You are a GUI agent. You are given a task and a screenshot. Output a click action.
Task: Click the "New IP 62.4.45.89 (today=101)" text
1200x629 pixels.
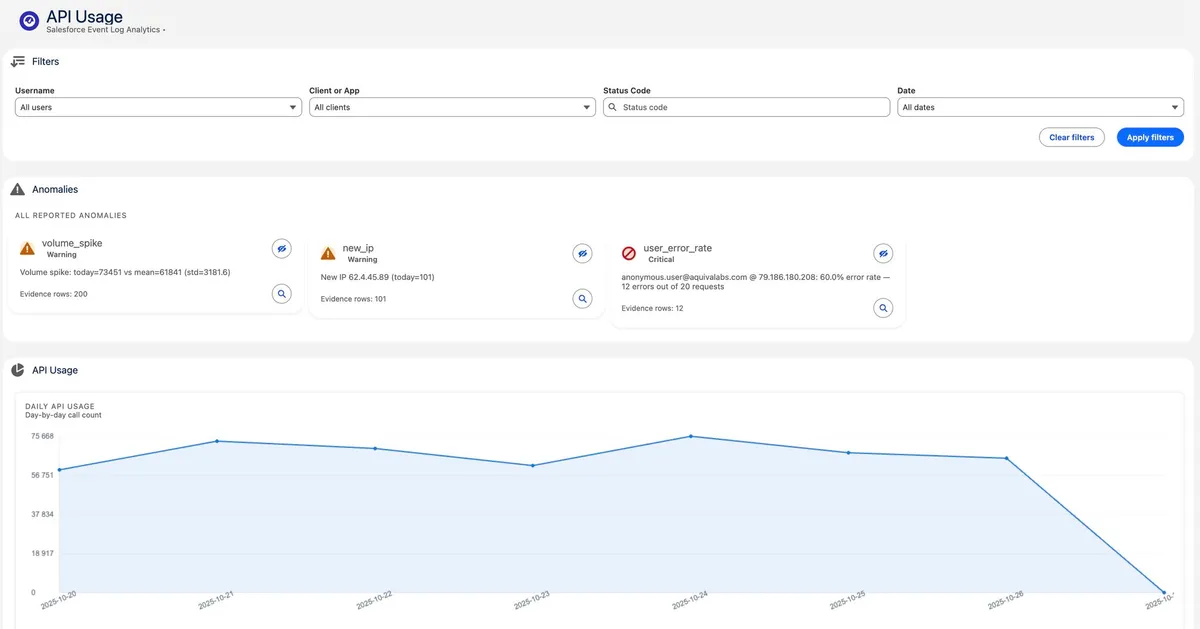pos(378,277)
